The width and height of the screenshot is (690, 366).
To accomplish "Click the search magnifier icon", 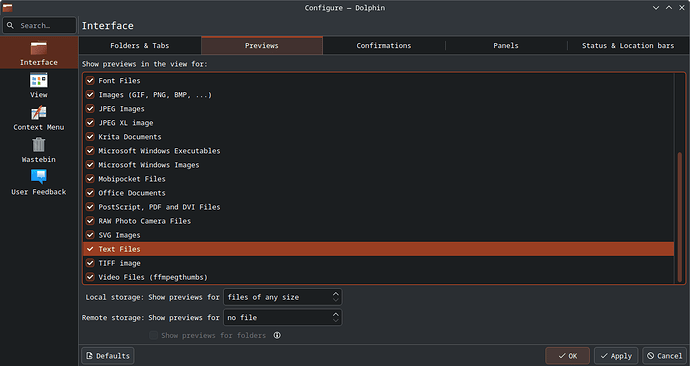I will point(11,26).
